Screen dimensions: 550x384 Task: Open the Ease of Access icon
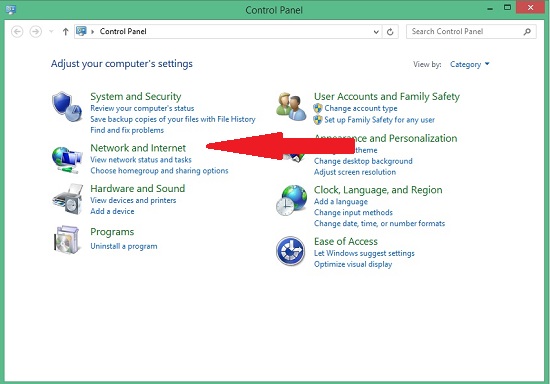[290, 251]
